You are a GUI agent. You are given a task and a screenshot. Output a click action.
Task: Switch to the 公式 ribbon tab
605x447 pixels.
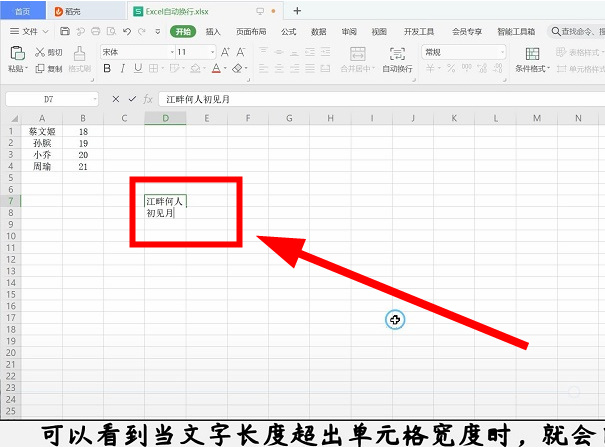pos(288,32)
